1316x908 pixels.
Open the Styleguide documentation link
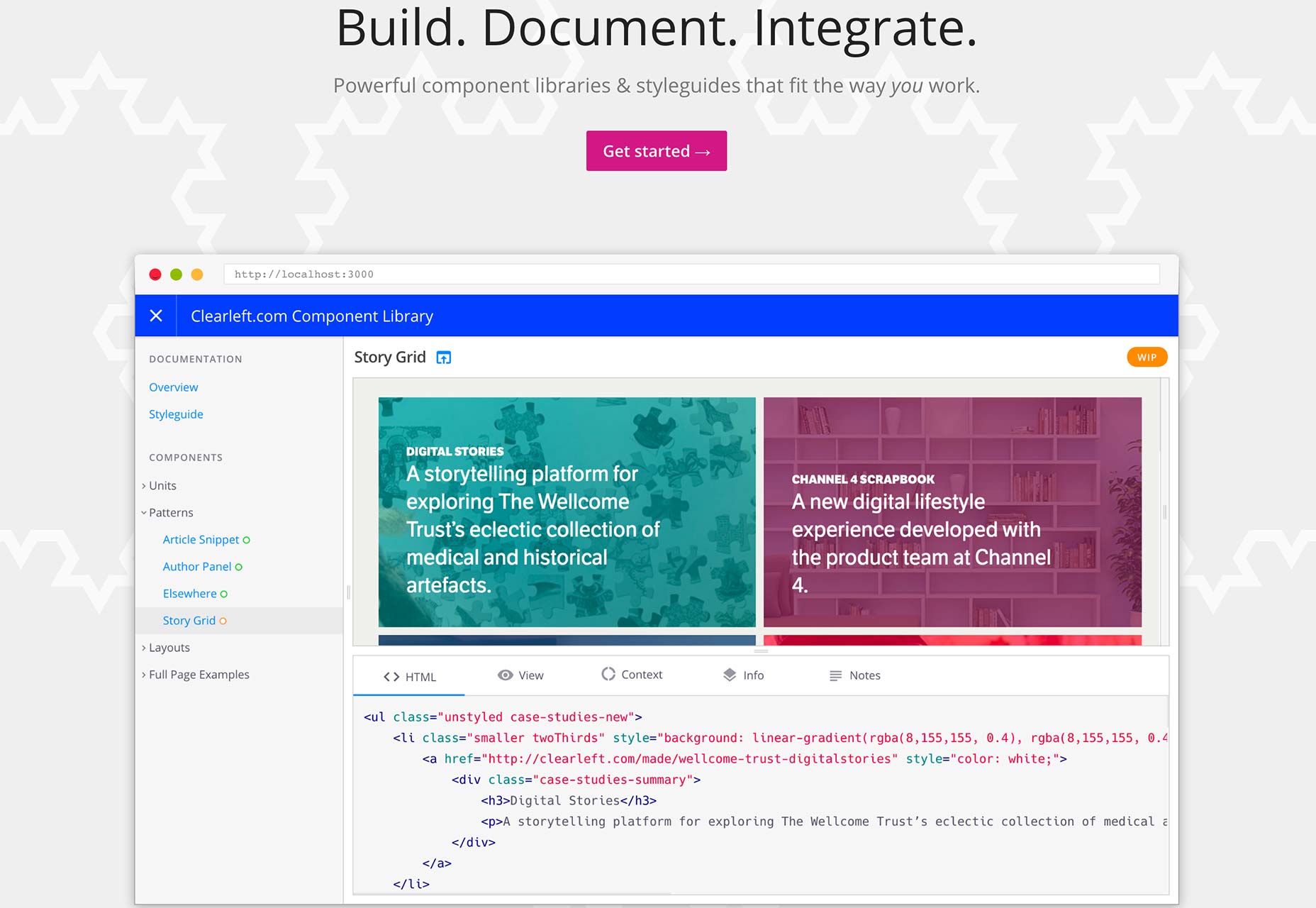176,414
